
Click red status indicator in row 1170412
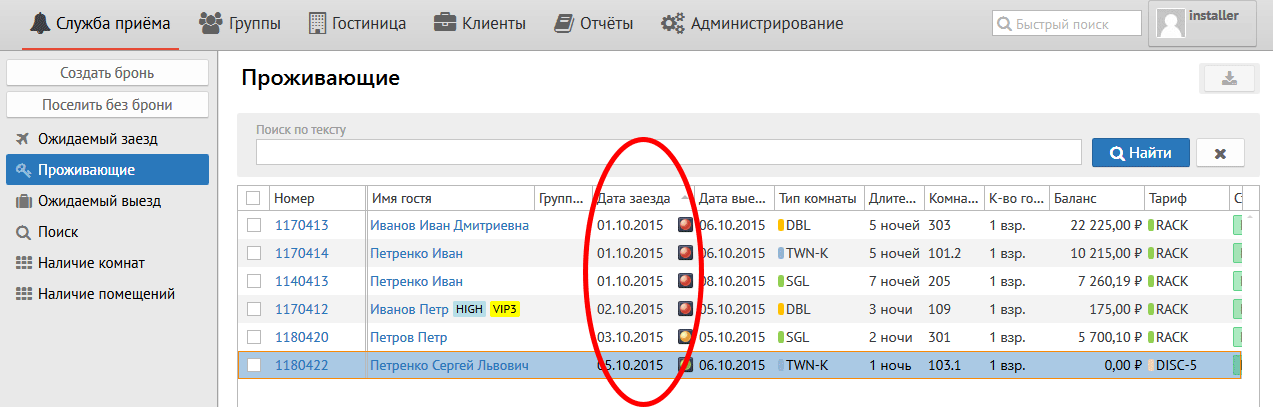(x=686, y=309)
